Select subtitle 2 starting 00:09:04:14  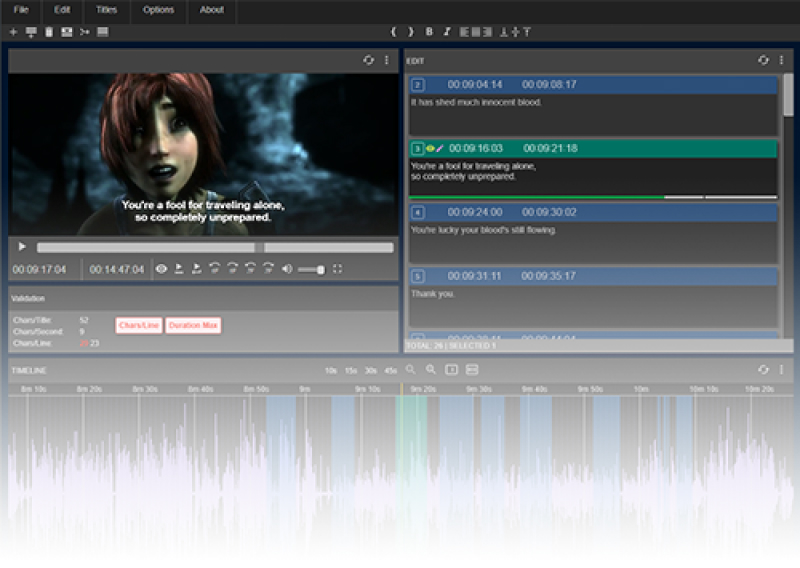[593, 106]
